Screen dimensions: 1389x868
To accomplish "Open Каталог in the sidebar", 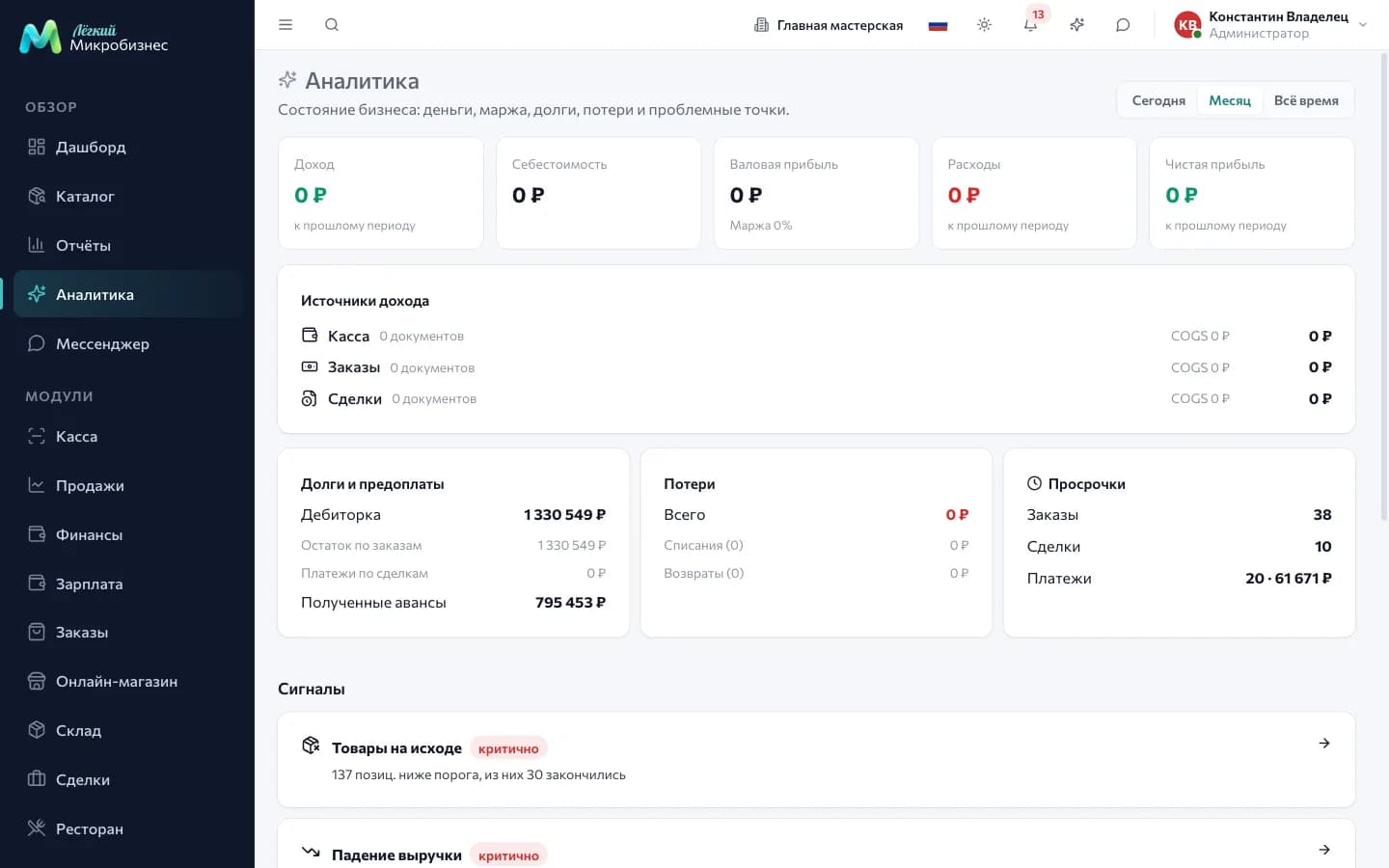I will pyautogui.click(x=127, y=196).
